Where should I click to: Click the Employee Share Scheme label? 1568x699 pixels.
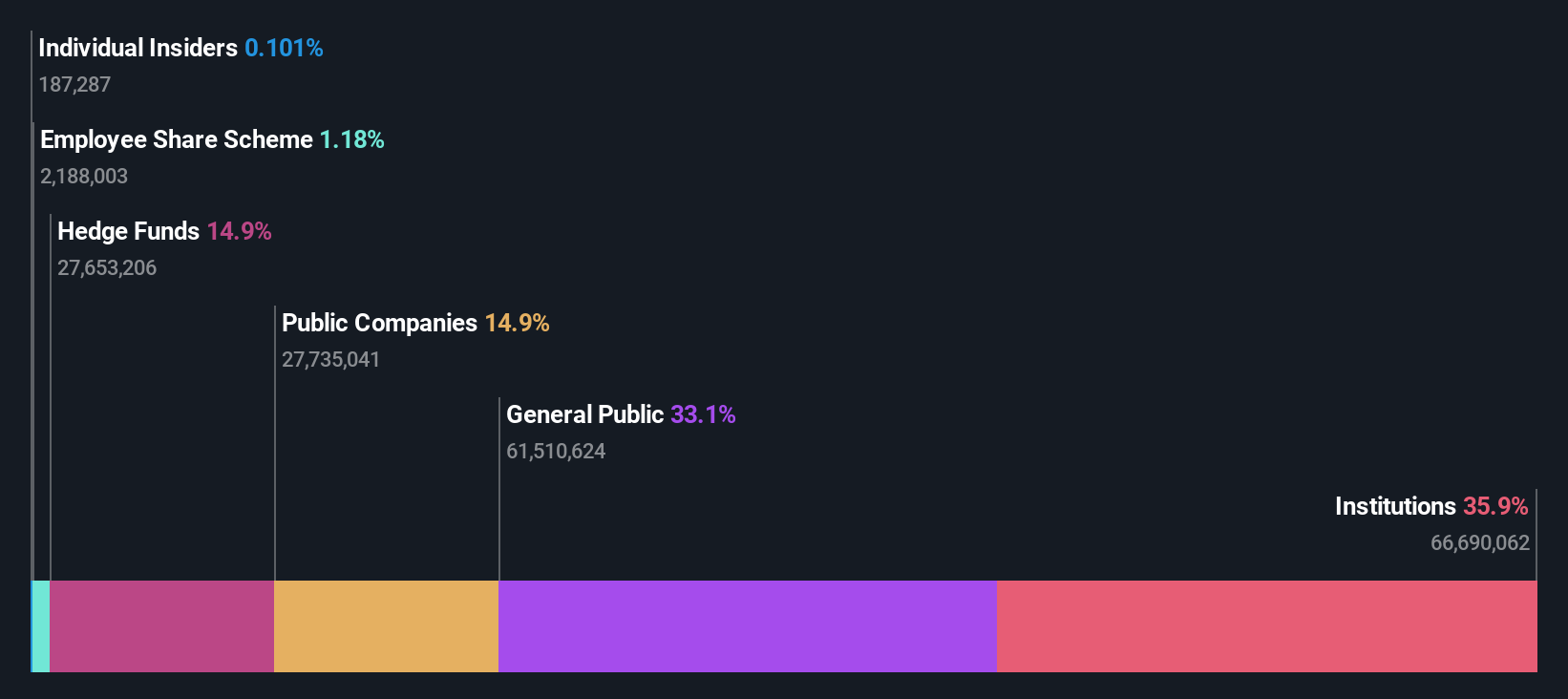coord(177,139)
